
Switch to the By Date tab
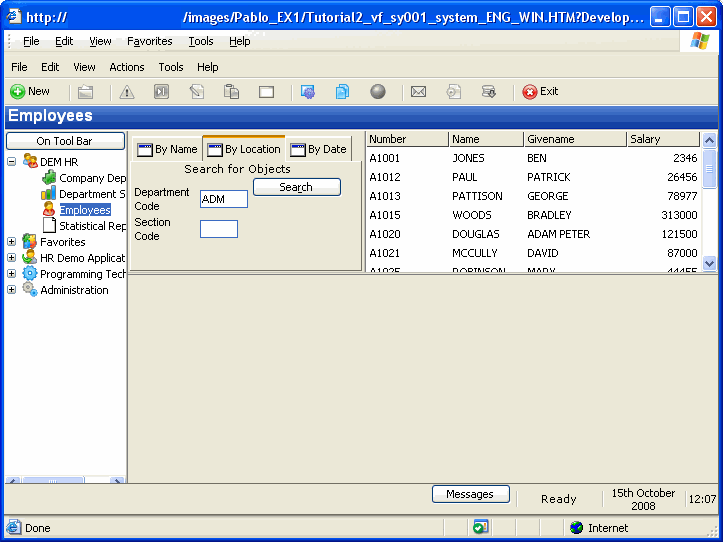(x=318, y=149)
